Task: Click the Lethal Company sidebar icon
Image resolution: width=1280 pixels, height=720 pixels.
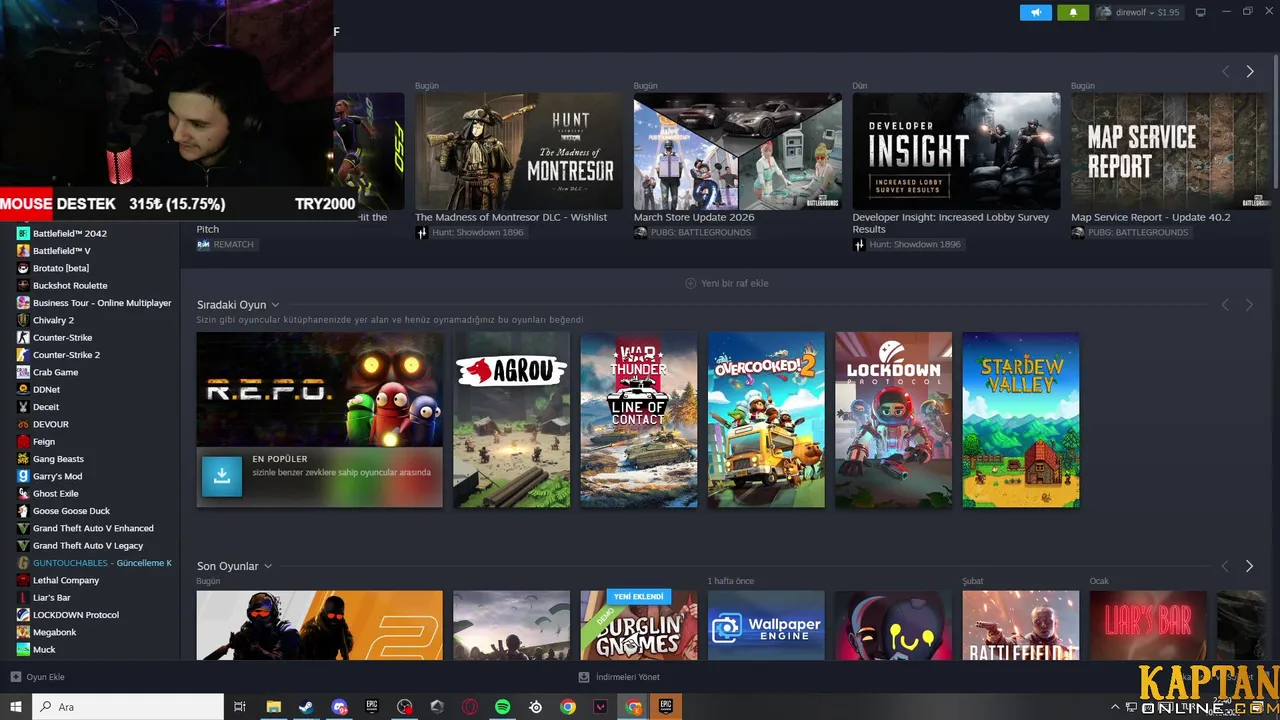Action: tap(23, 580)
